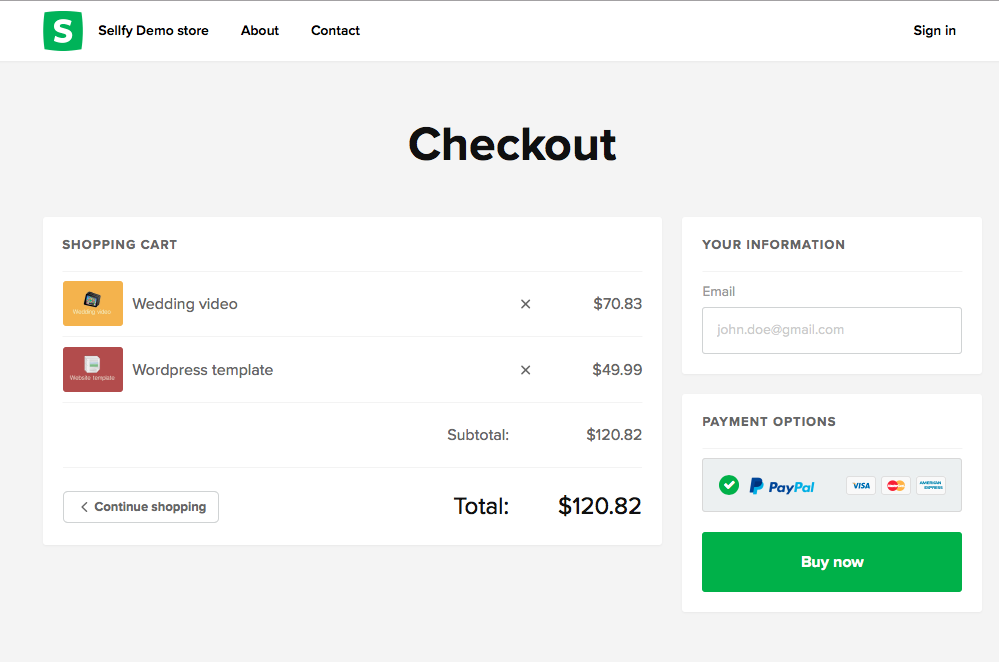
Task: Remove the Wedding video item
Action: (x=525, y=304)
